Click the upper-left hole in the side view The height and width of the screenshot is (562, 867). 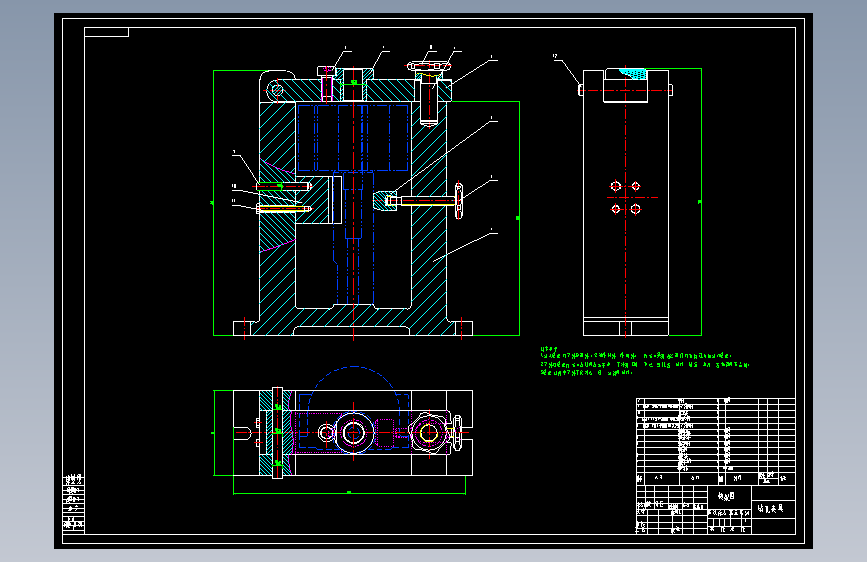615,186
